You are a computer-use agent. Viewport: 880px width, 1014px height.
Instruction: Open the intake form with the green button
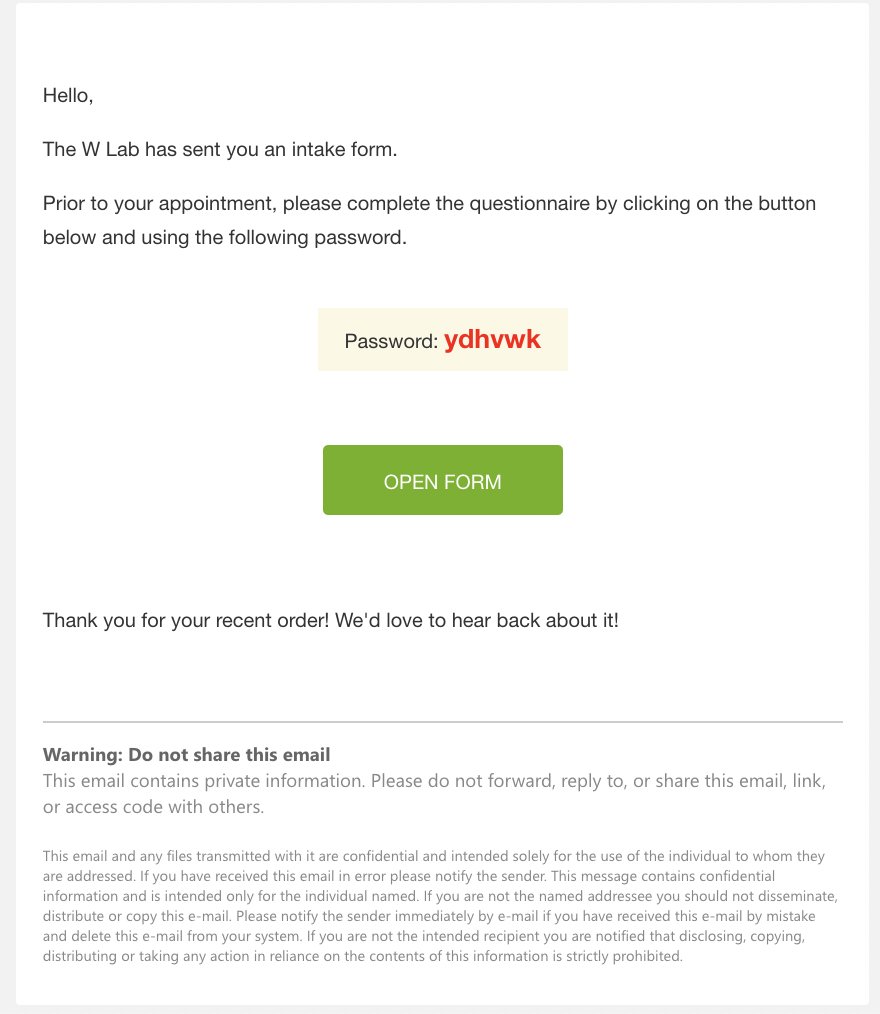click(x=442, y=480)
